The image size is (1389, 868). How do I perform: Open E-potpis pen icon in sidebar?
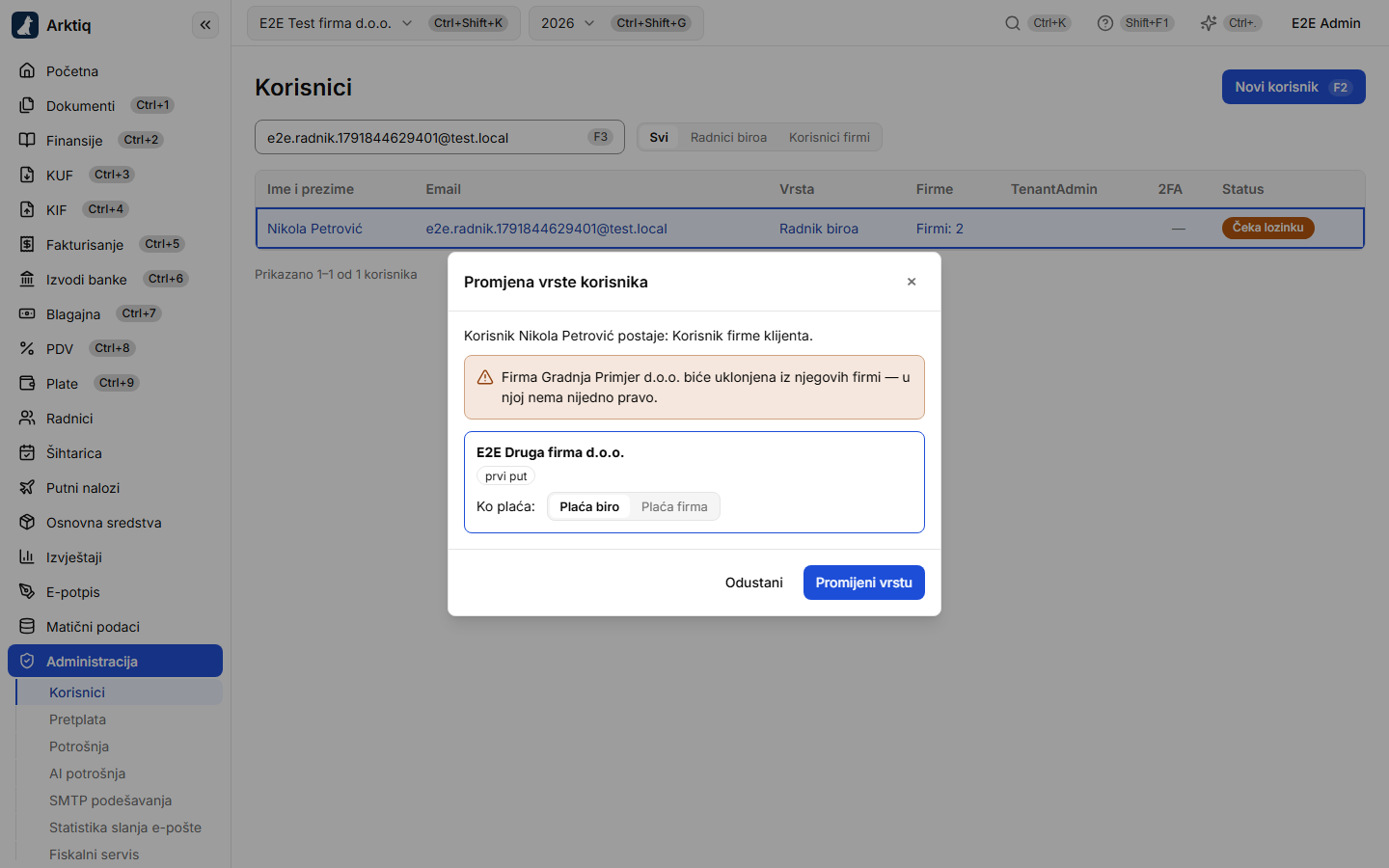(27, 591)
